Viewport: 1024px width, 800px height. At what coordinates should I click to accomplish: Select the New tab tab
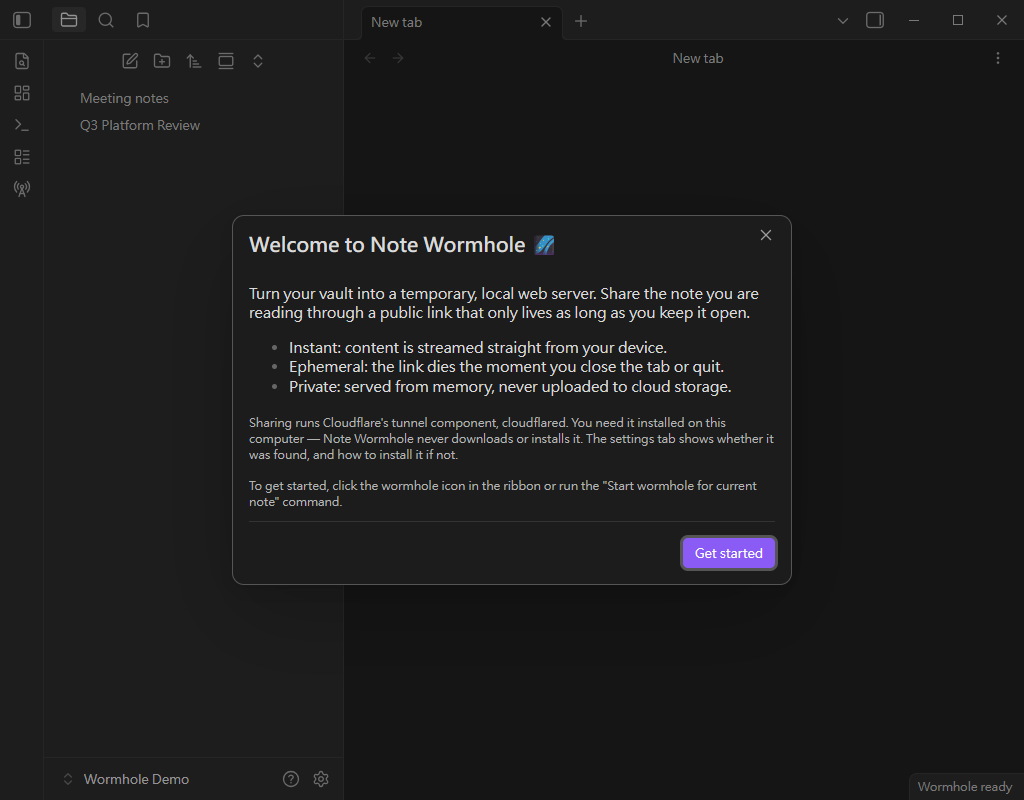tap(461, 22)
